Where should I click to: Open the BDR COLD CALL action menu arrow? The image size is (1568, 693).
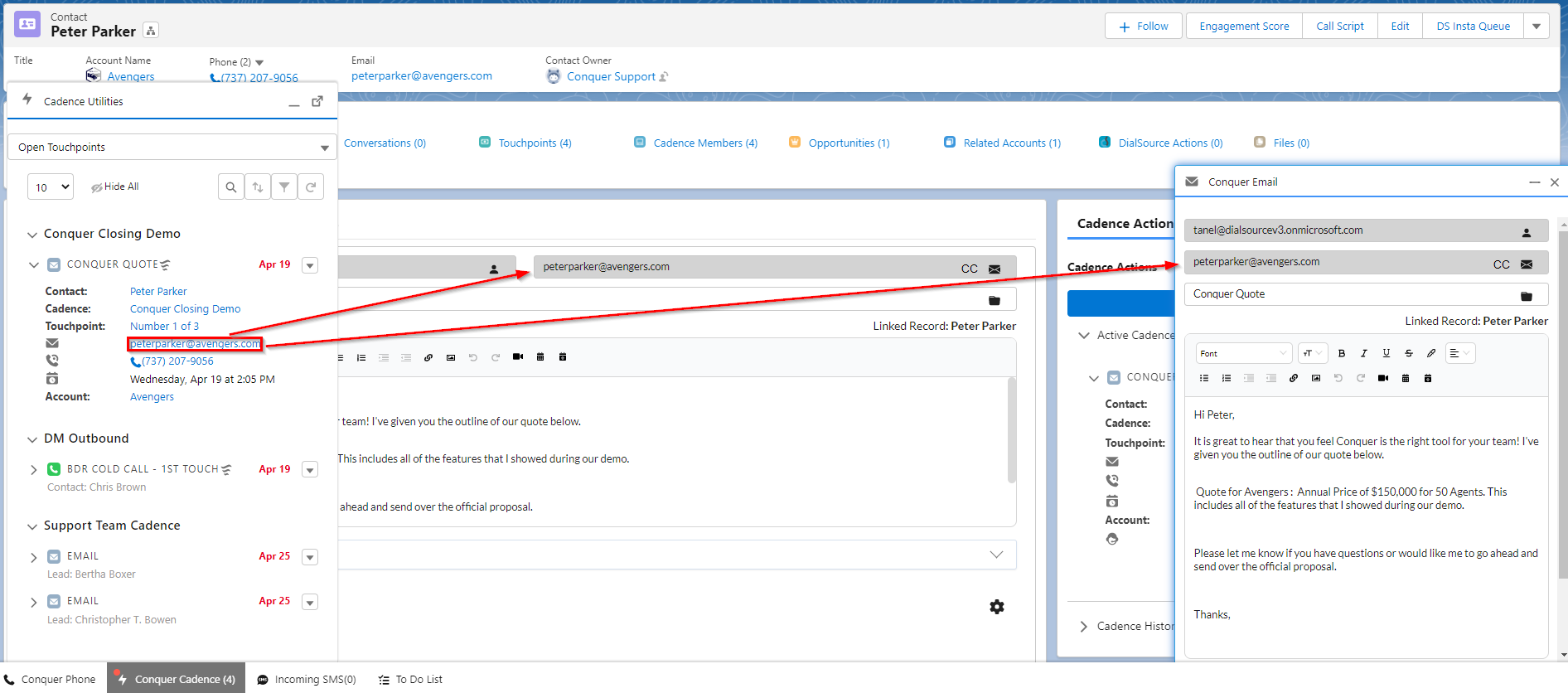pos(310,470)
